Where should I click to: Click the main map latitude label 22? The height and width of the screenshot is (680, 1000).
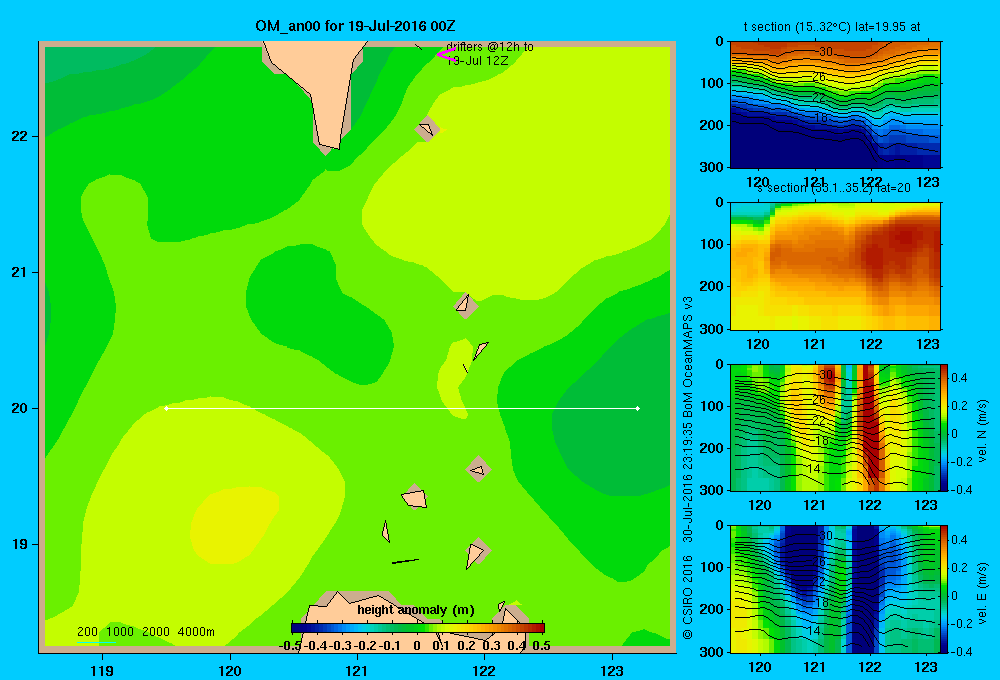pyautogui.click(x=19, y=137)
